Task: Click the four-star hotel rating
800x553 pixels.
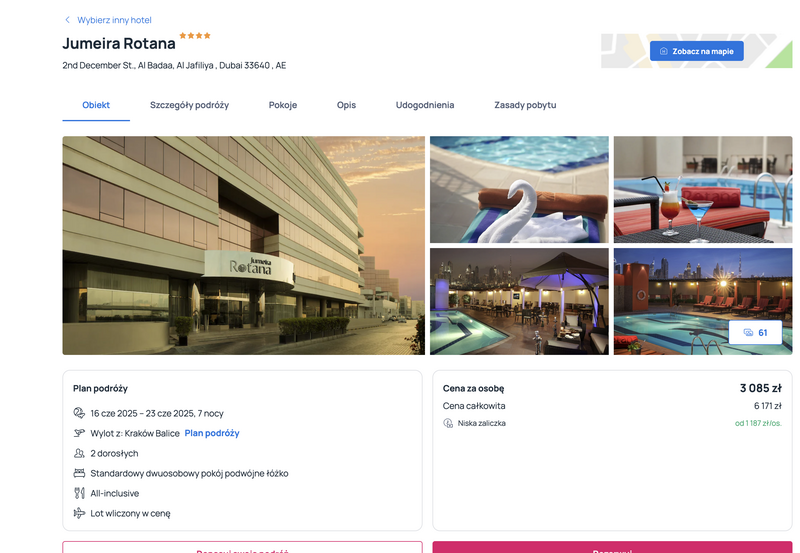Action: point(195,36)
